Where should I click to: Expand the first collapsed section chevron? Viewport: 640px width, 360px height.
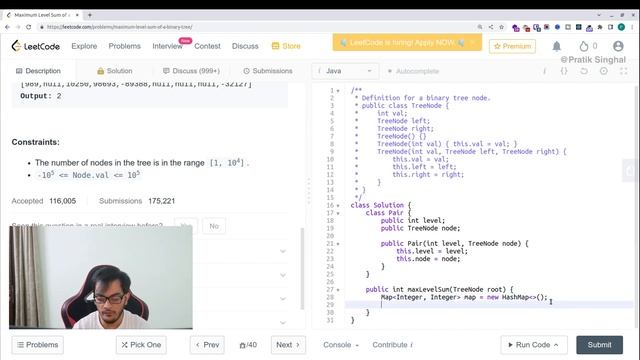tap(283, 251)
